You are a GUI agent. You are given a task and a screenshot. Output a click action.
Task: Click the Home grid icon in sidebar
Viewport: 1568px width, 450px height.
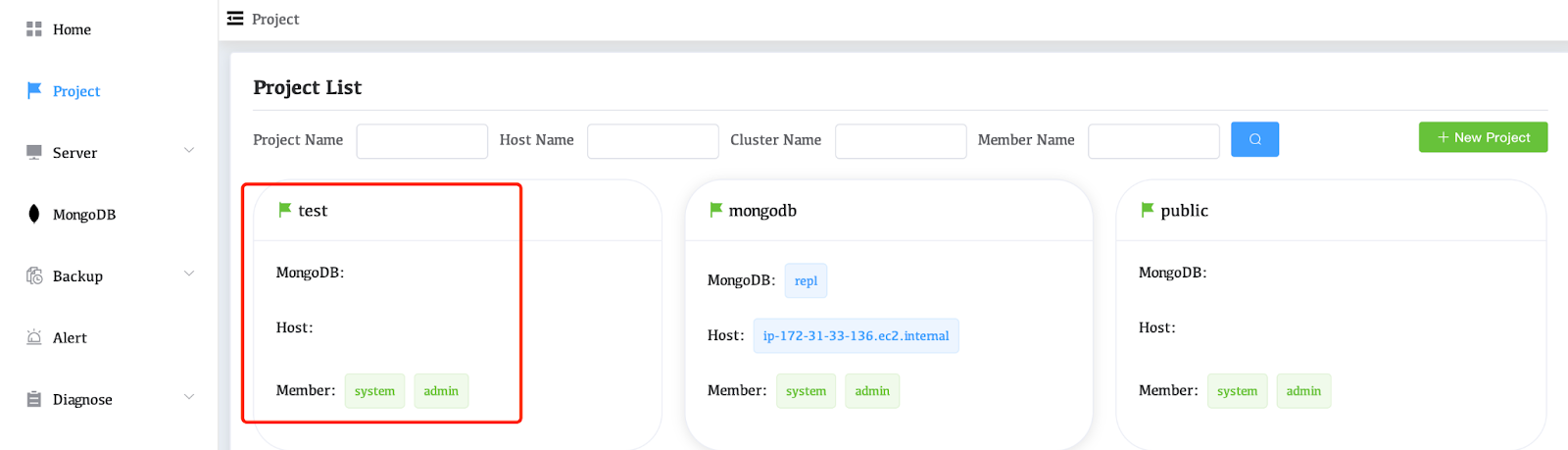[x=34, y=29]
